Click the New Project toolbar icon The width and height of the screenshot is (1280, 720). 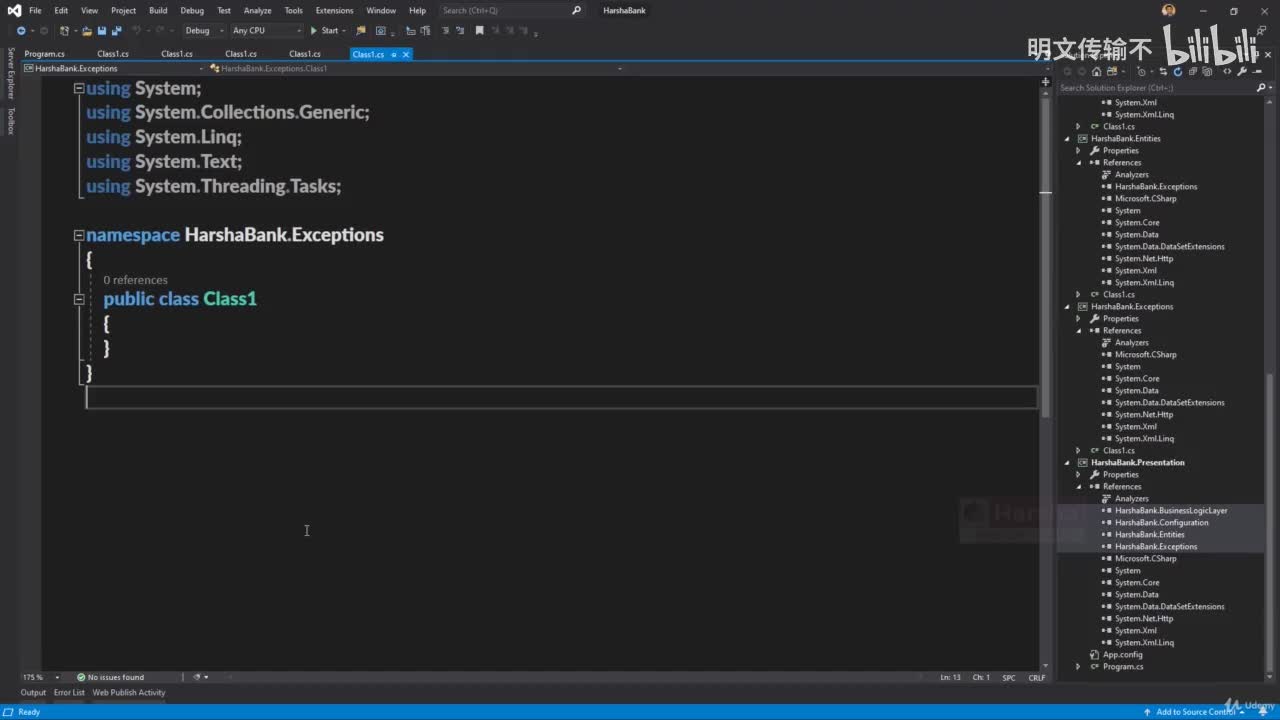coord(64,30)
